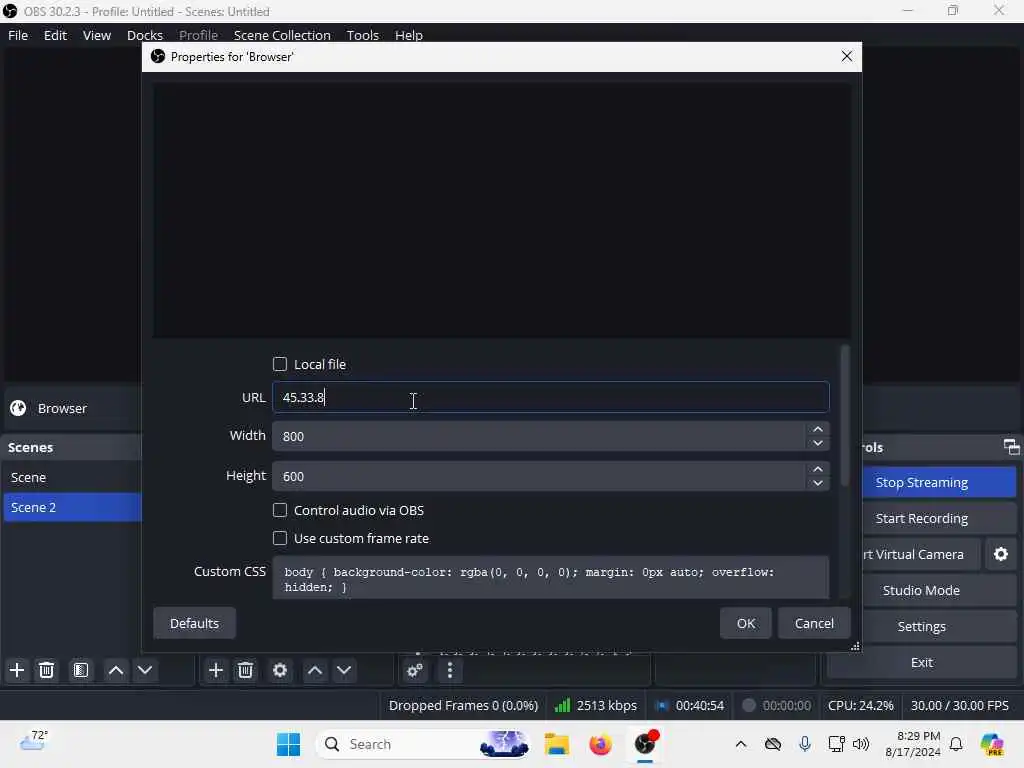Viewport: 1024px width, 768px height.
Task: Click the Width value field
Action: click(x=539, y=436)
